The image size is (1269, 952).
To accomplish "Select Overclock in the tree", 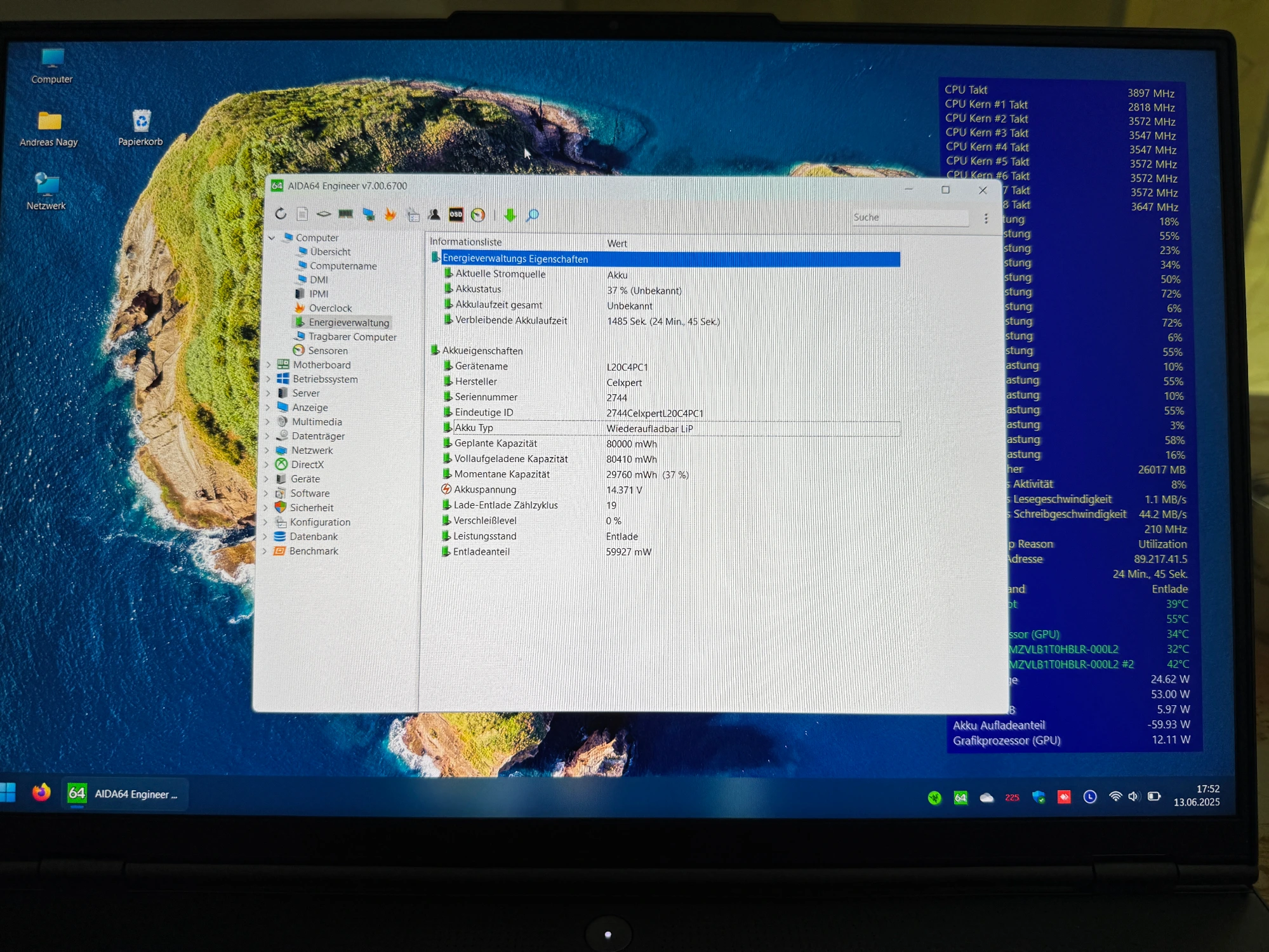I will pos(330,308).
